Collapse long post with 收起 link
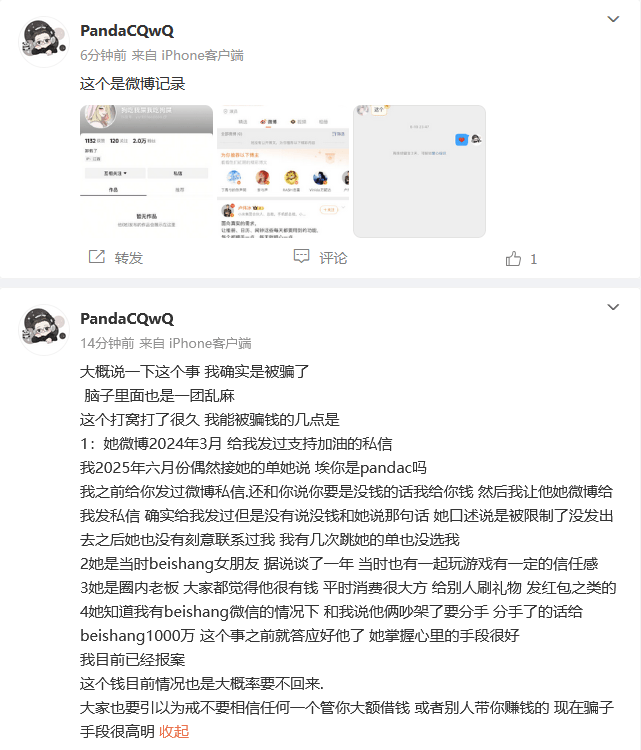641x750 pixels. (174, 731)
